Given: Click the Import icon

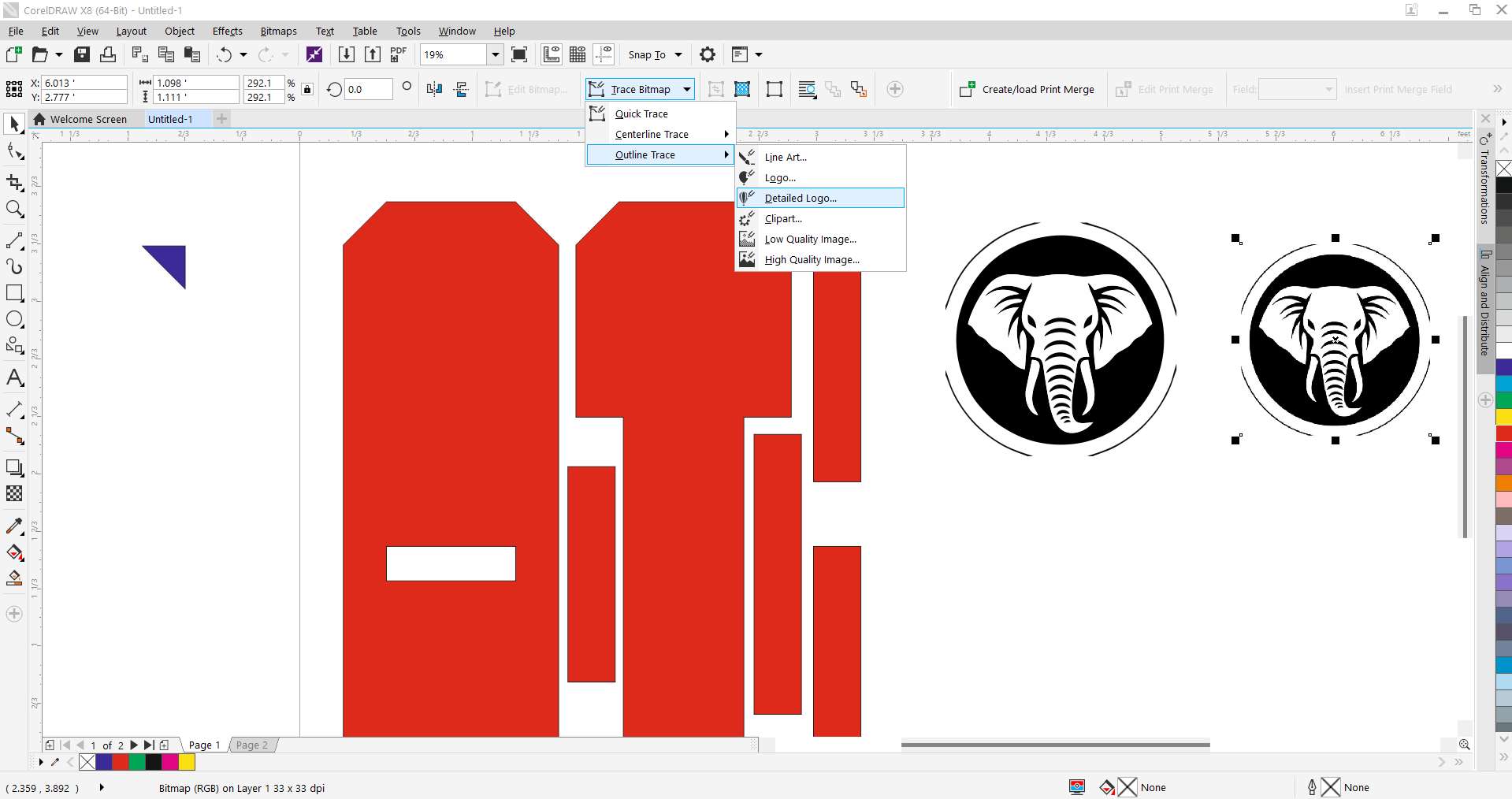Looking at the screenshot, I should click(x=346, y=54).
